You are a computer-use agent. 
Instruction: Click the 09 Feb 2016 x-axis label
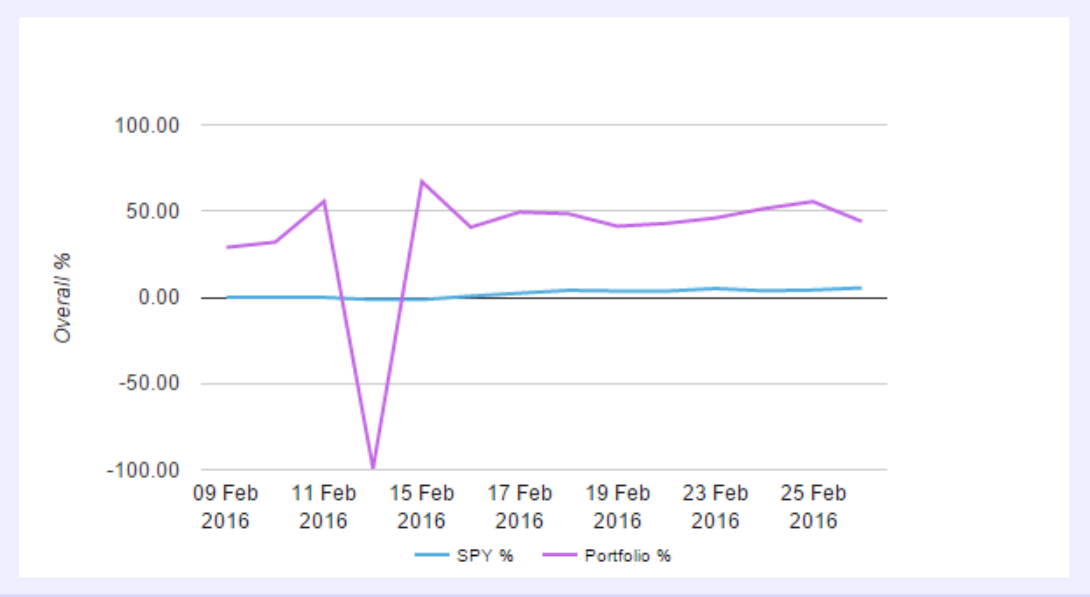pyautogui.click(x=225, y=507)
